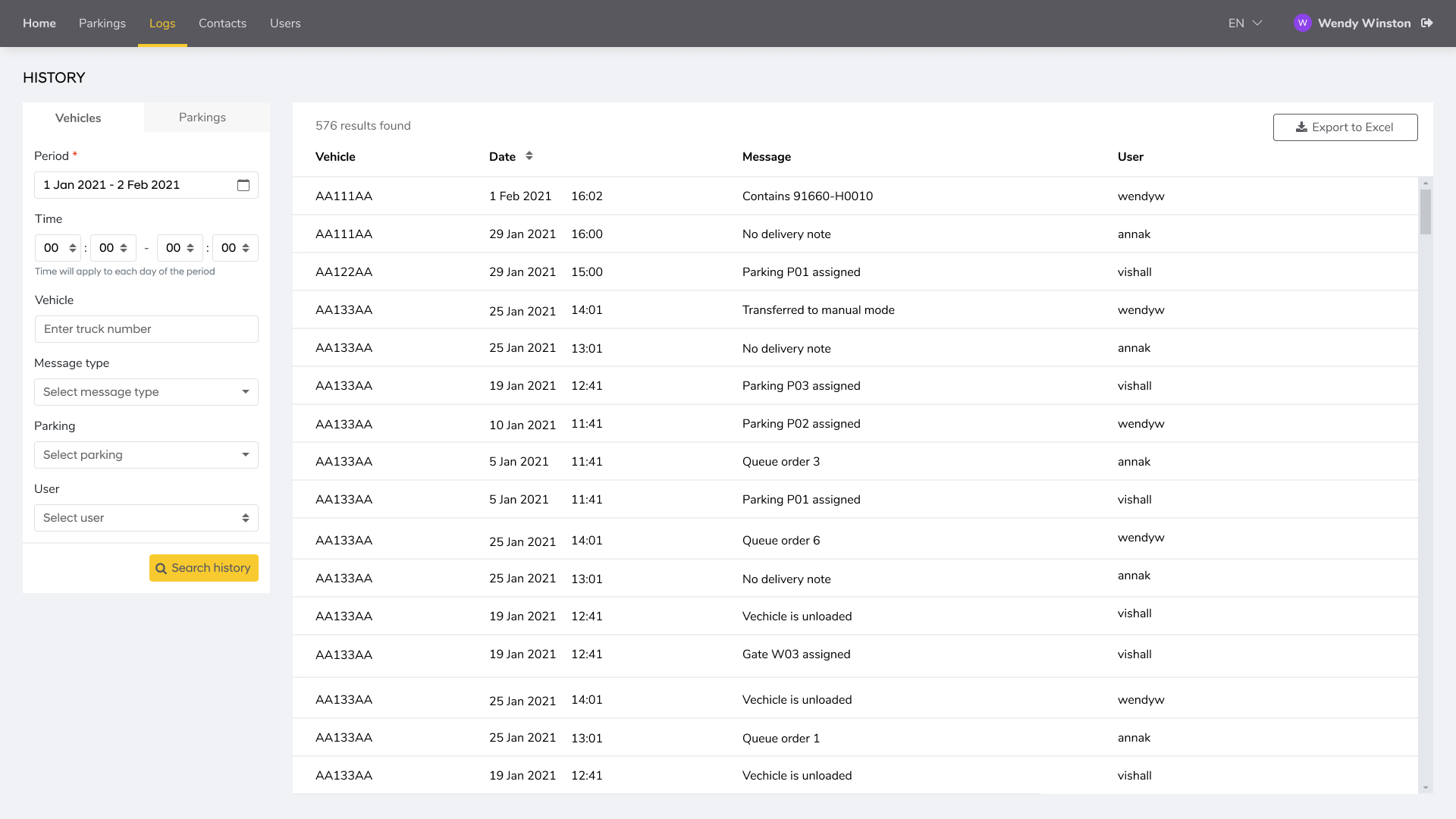Open the EN language selector

(x=1244, y=24)
